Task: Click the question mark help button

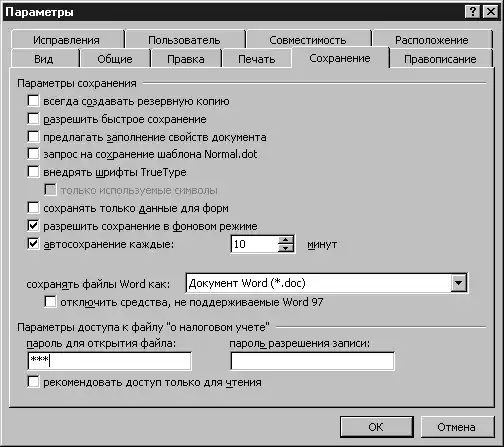Action: tap(472, 12)
